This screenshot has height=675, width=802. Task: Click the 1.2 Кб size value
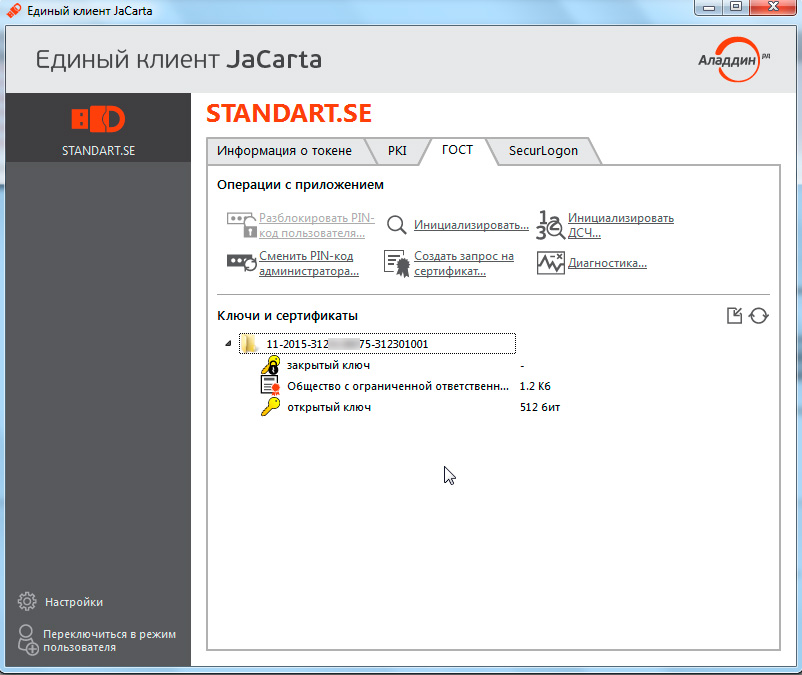535,386
